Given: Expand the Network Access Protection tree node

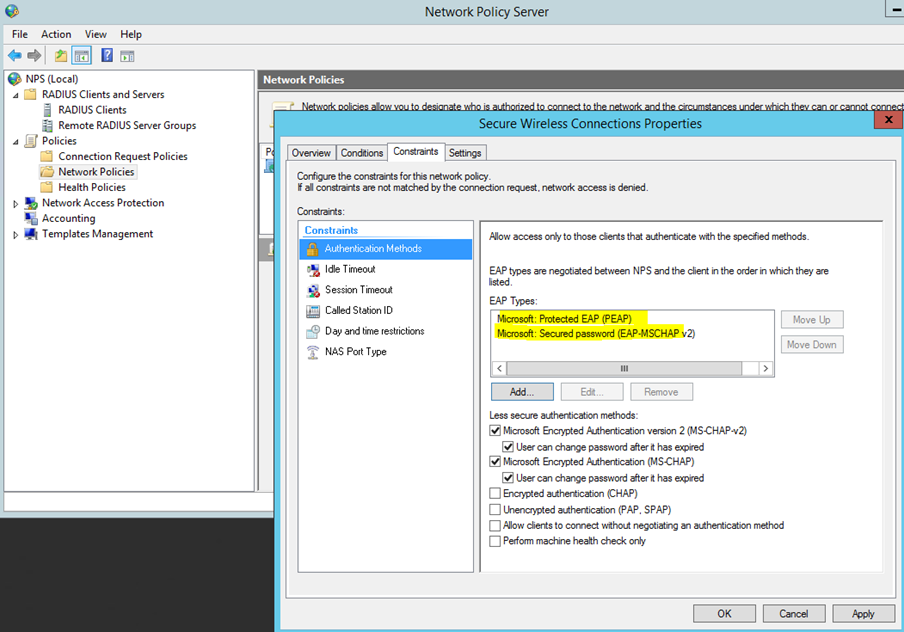Looking at the screenshot, I should click(x=15, y=203).
